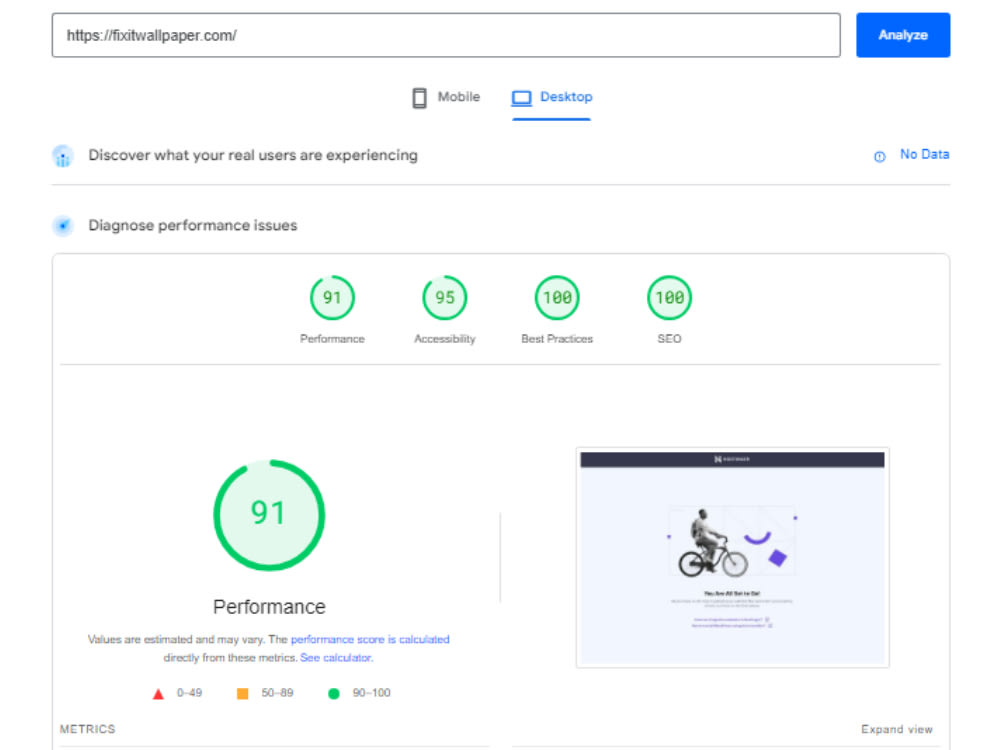Image resolution: width=1000 pixels, height=750 pixels.
Task: Open the performance score is calculated link
Action: (x=370, y=639)
